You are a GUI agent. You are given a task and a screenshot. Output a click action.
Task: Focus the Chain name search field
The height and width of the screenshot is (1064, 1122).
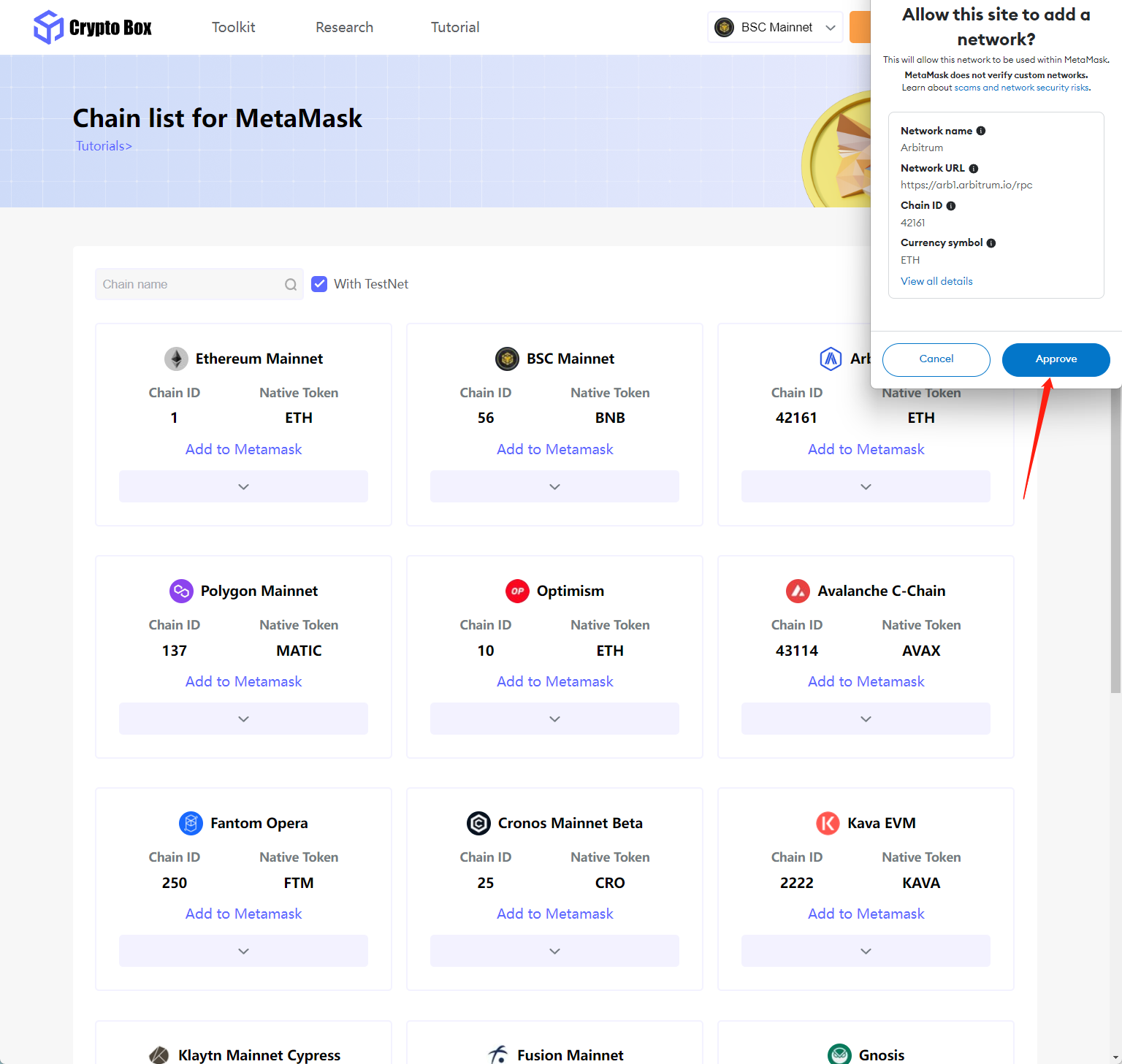[199, 284]
